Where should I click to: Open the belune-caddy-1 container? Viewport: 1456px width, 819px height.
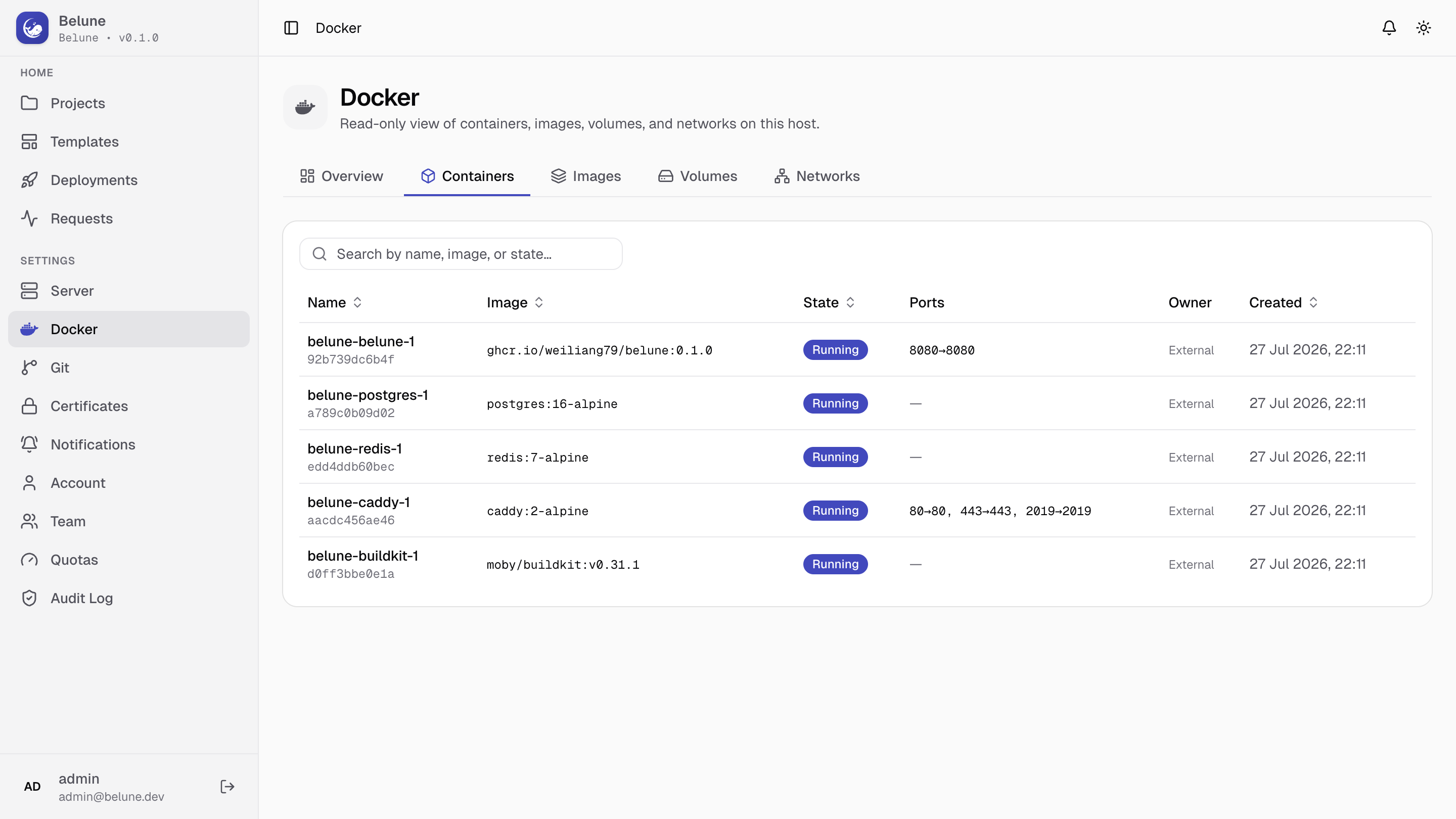point(358,503)
